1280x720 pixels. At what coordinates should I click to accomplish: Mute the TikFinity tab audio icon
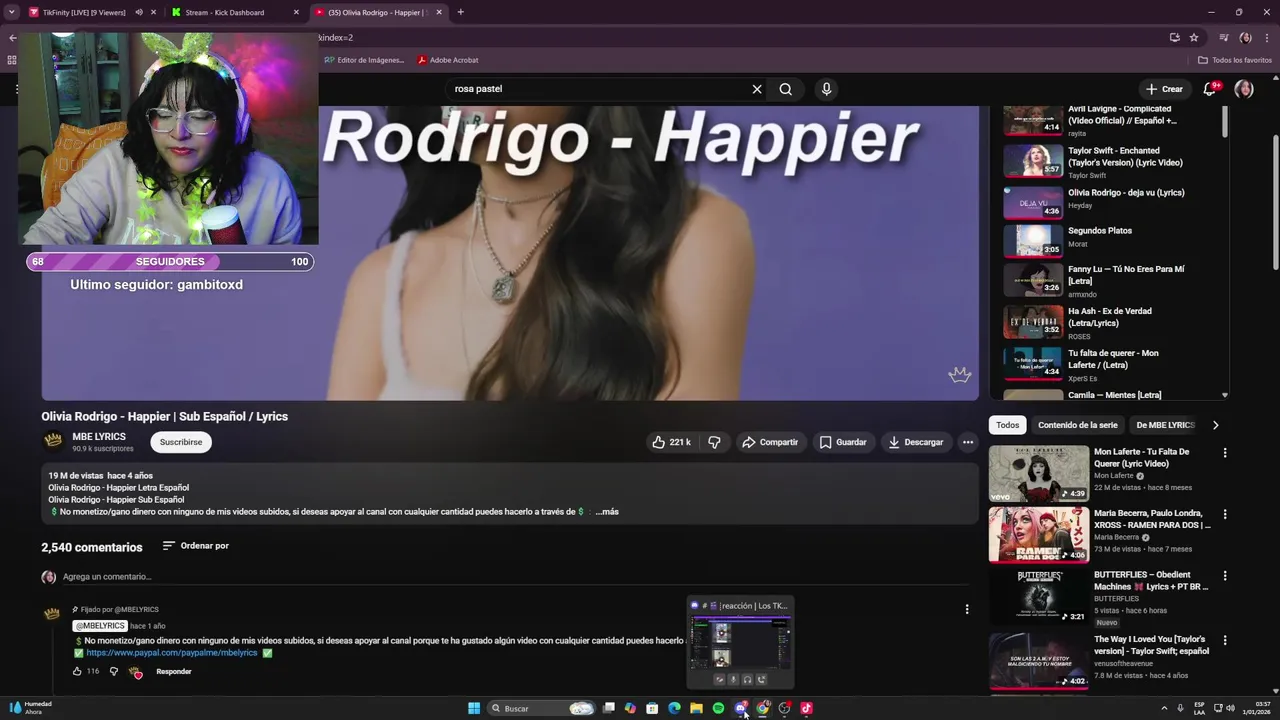pos(139,12)
